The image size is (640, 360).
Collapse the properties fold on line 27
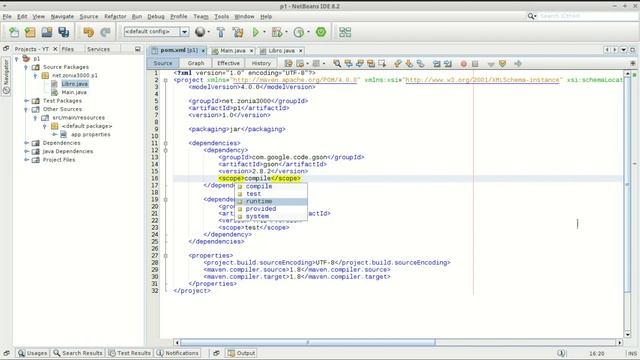click(x=165, y=256)
